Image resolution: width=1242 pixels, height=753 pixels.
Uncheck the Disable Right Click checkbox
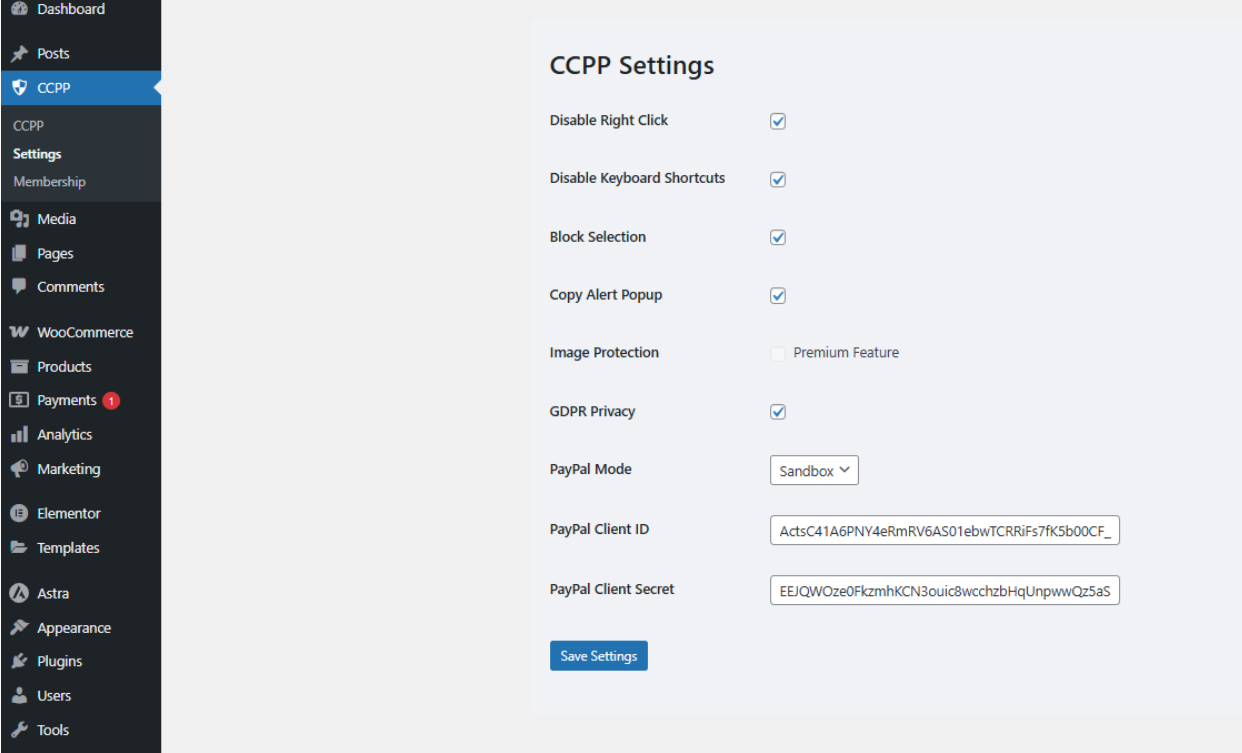pos(778,121)
